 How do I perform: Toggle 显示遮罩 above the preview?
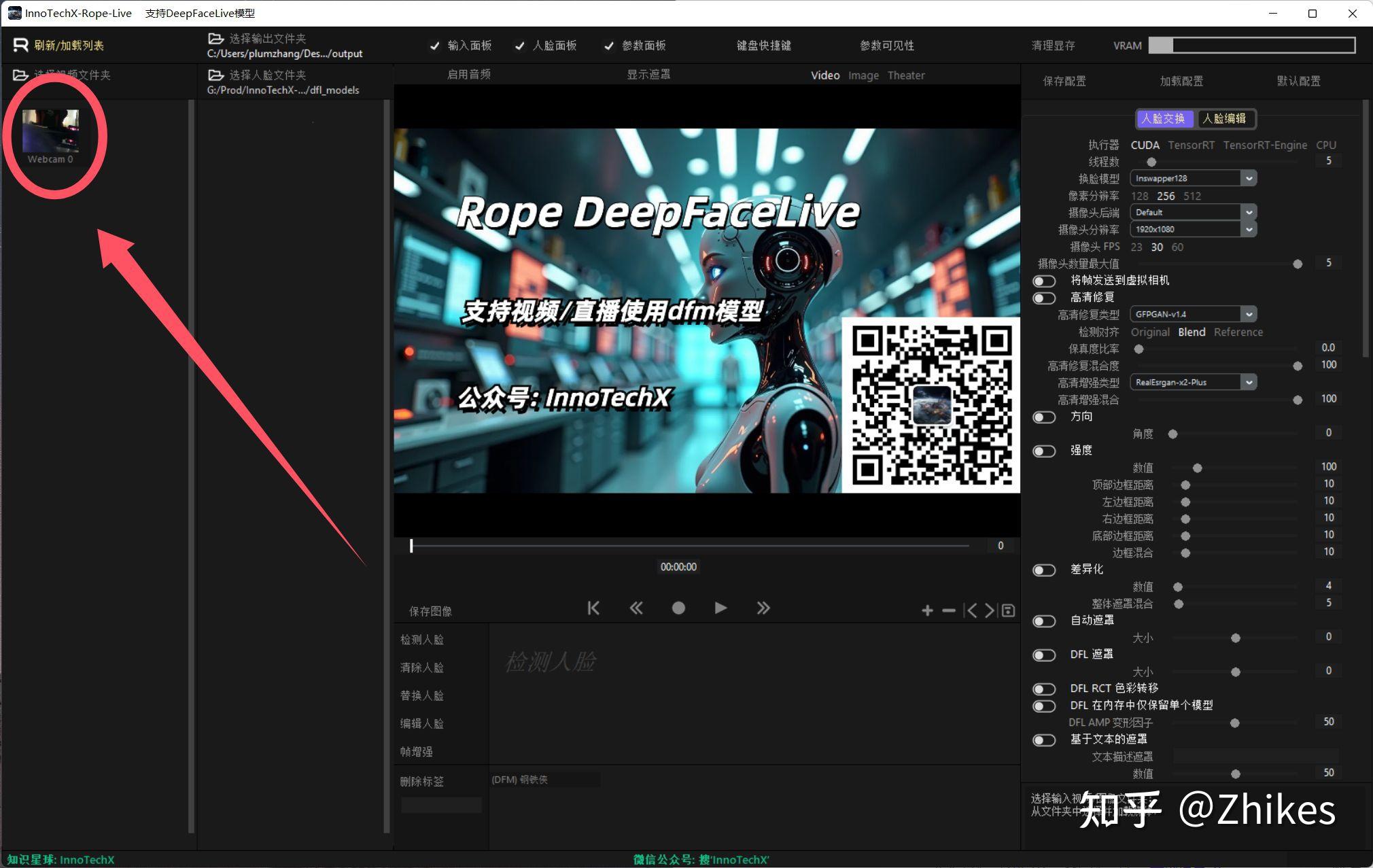pyautogui.click(x=648, y=74)
